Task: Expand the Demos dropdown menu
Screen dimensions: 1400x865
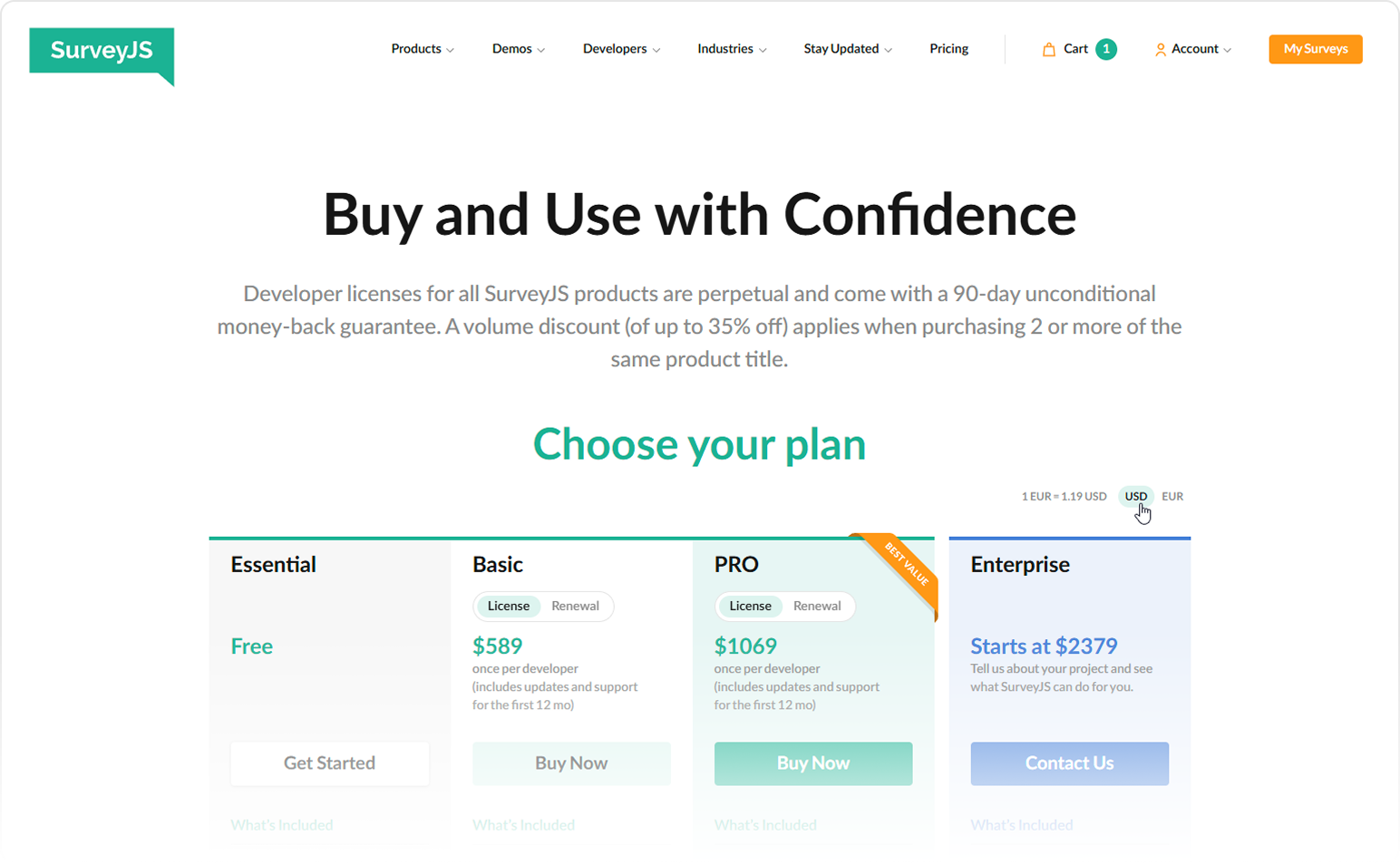Action: coord(518,49)
